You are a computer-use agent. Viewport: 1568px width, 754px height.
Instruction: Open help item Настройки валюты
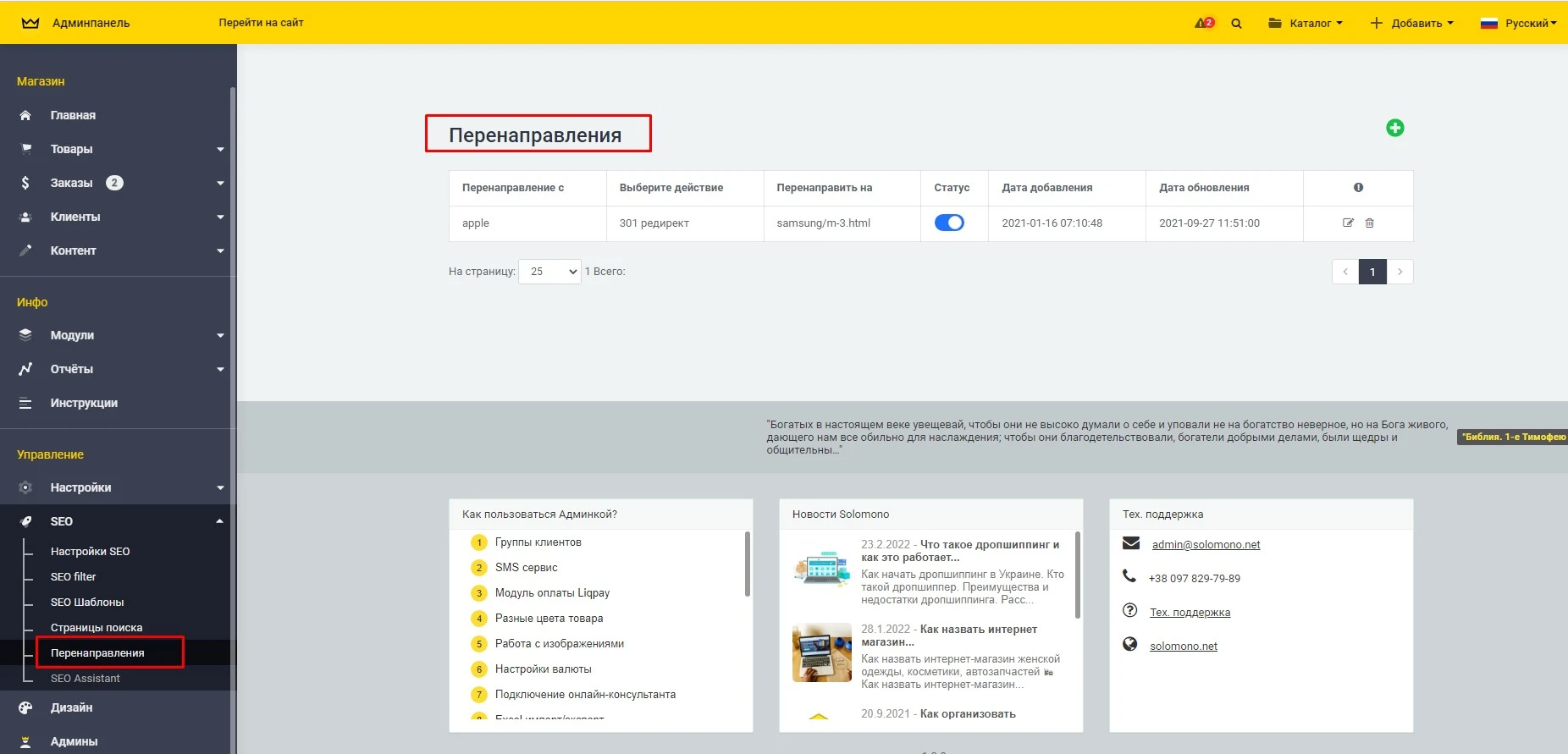pyautogui.click(x=543, y=669)
